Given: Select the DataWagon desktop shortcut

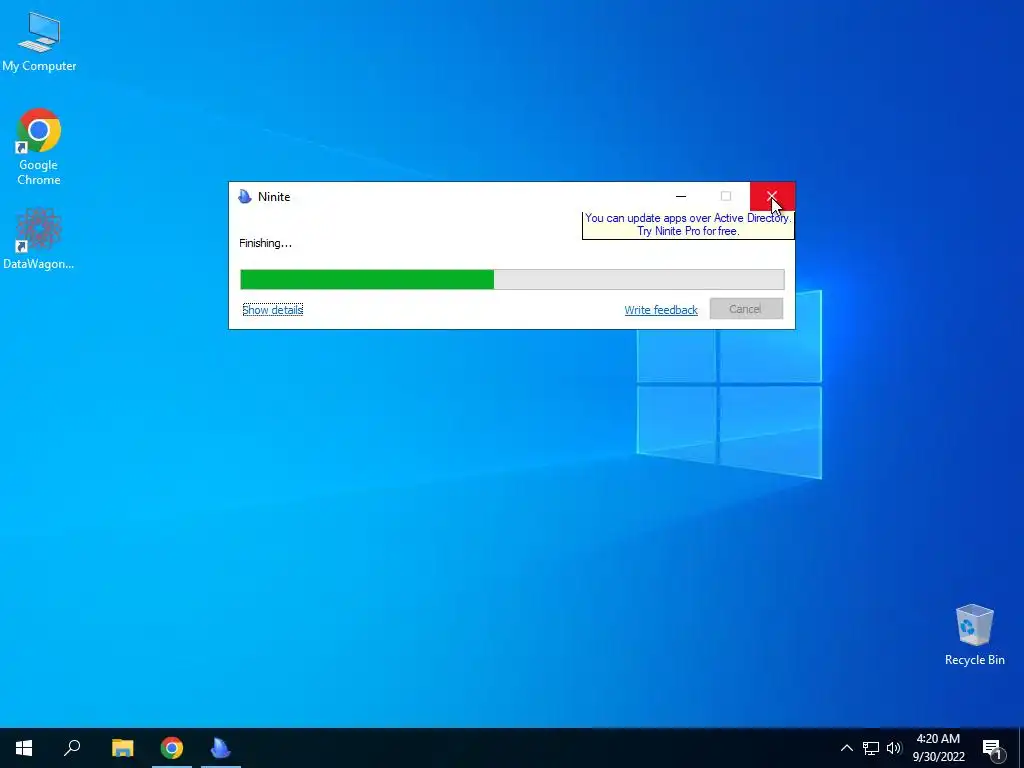Looking at the screenshot, I should click(x=39, y=239).
